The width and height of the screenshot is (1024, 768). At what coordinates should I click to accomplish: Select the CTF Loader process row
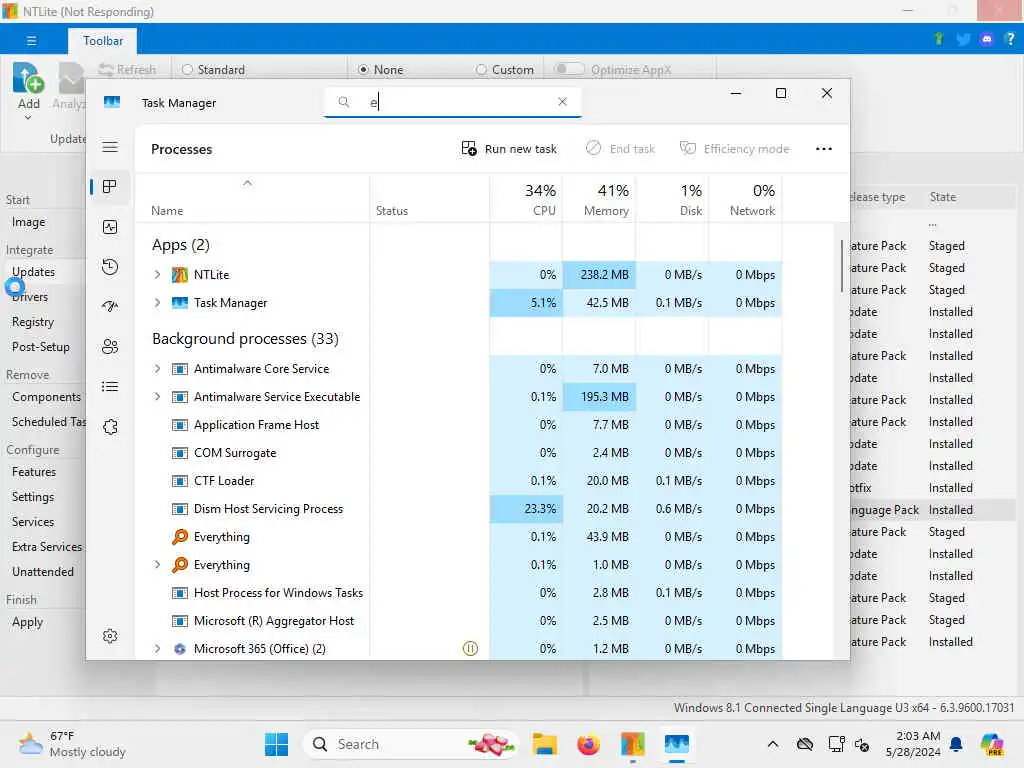[x=459, y=481]
